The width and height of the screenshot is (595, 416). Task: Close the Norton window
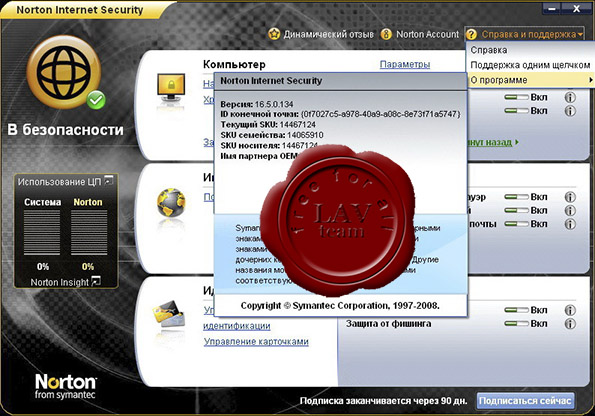(x=577, y=8)
